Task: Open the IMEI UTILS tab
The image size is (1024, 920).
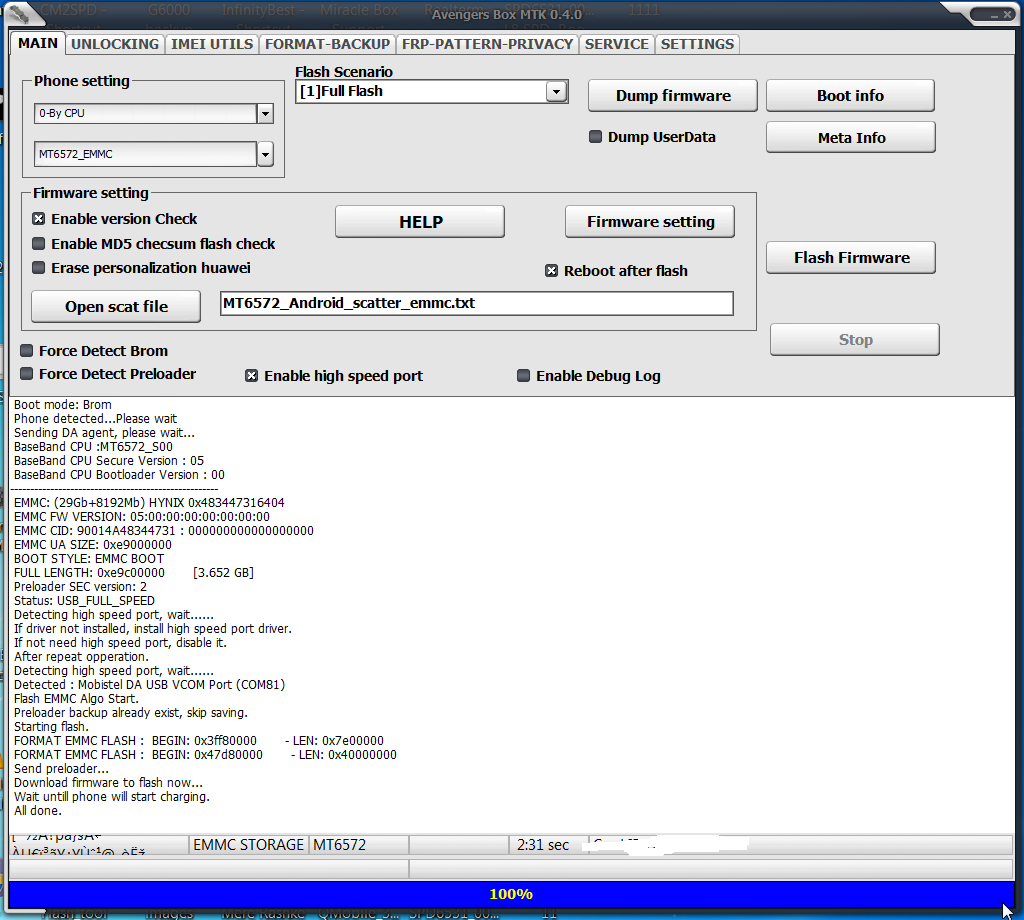Action: 212,44
